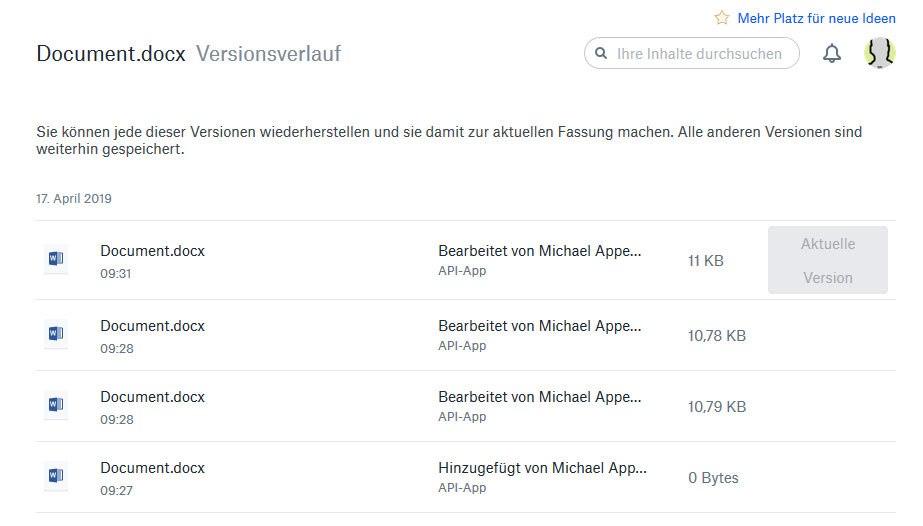Screen dimensions: 923x526
Task: Click the '17. April 2019' date header
Action: tap(74, 199)
